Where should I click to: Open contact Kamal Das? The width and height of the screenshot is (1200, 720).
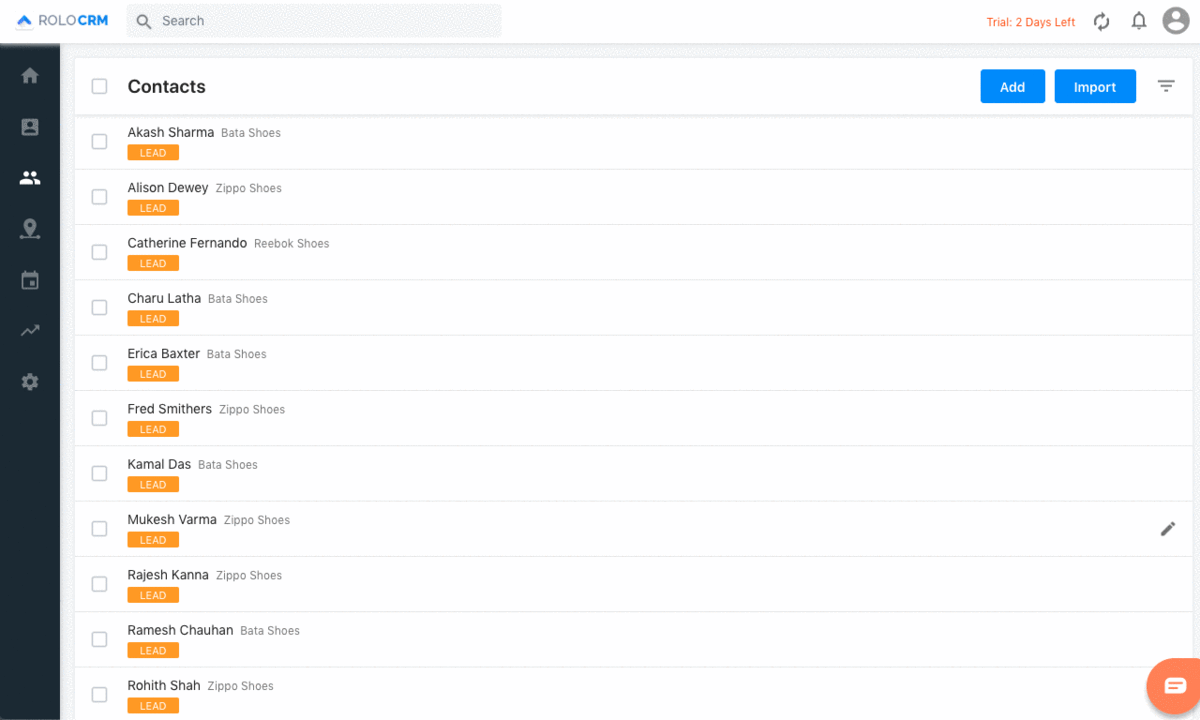click(x=159, y=464)
